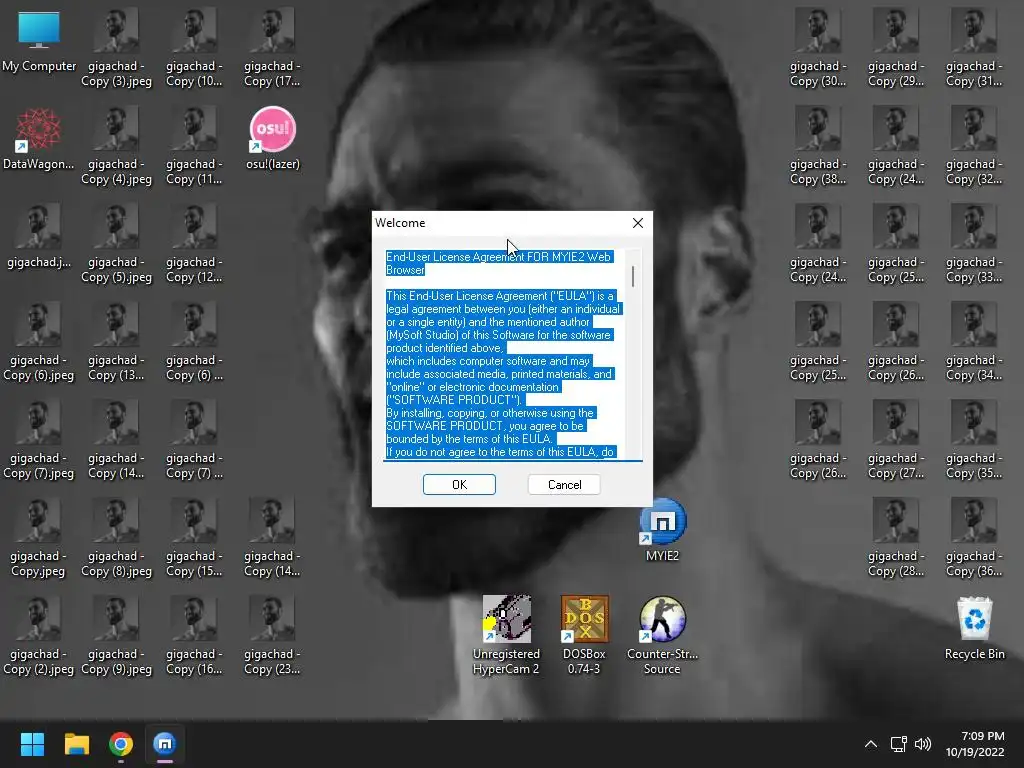Select gigachad - Copy (27... file
This screenshot has height=768, width=1024.
[896, 440]
